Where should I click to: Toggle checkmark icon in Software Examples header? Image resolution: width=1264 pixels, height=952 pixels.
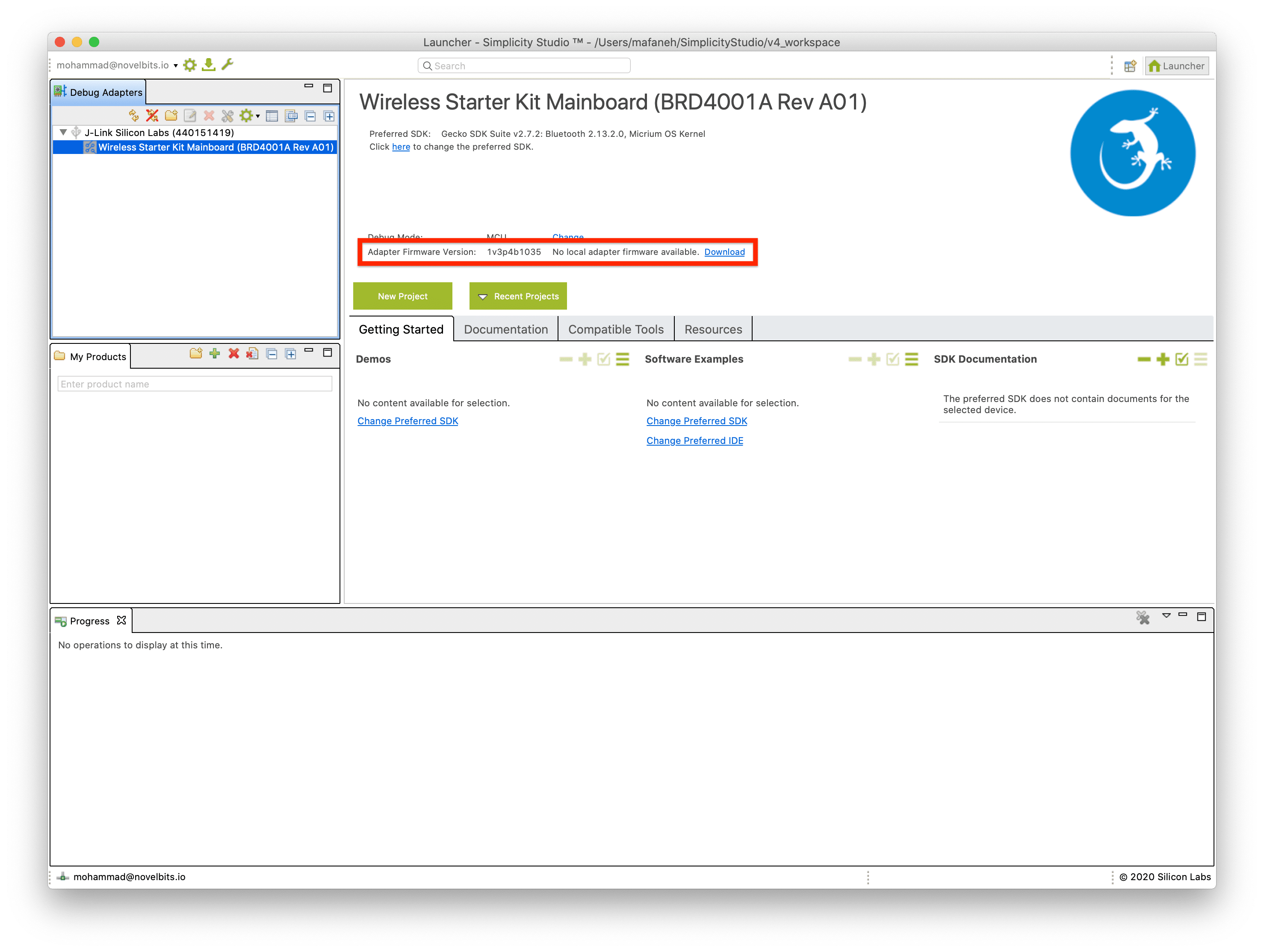tap(892, 359)
